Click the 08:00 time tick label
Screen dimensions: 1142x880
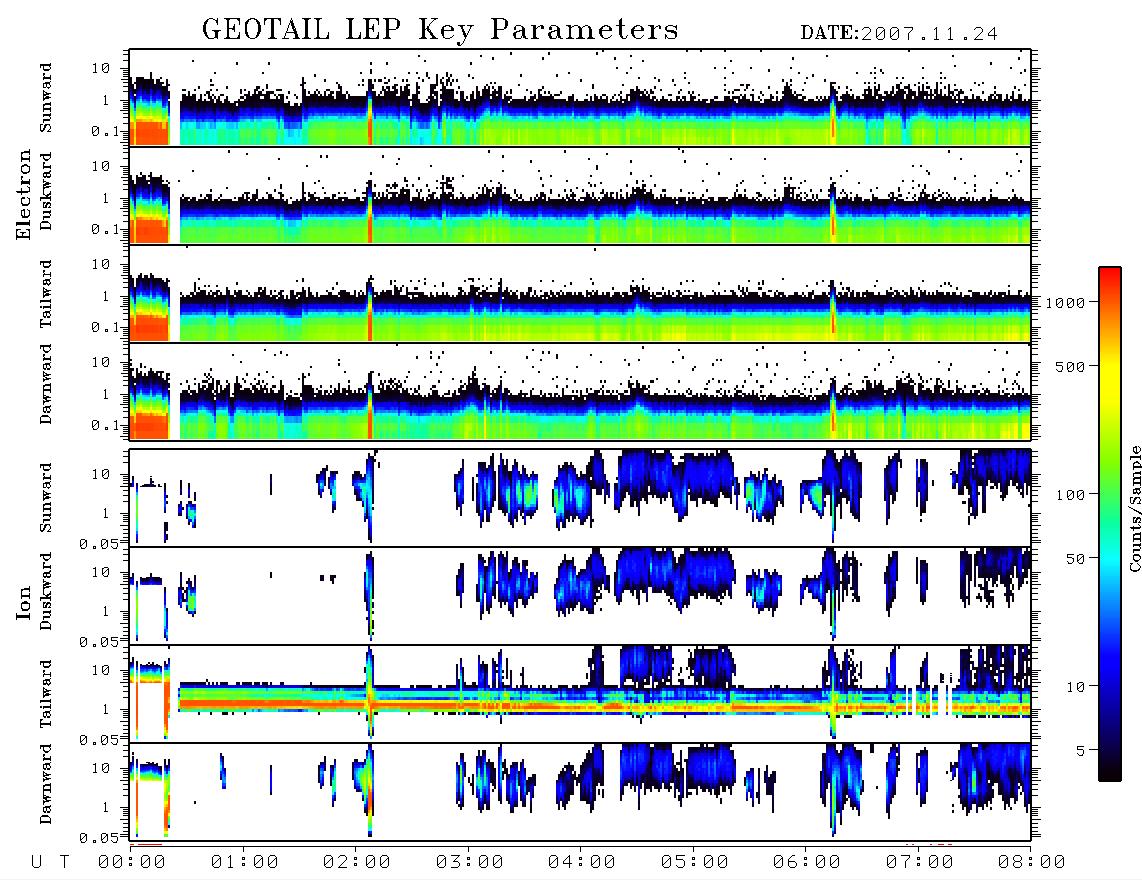coord(1032,863)
